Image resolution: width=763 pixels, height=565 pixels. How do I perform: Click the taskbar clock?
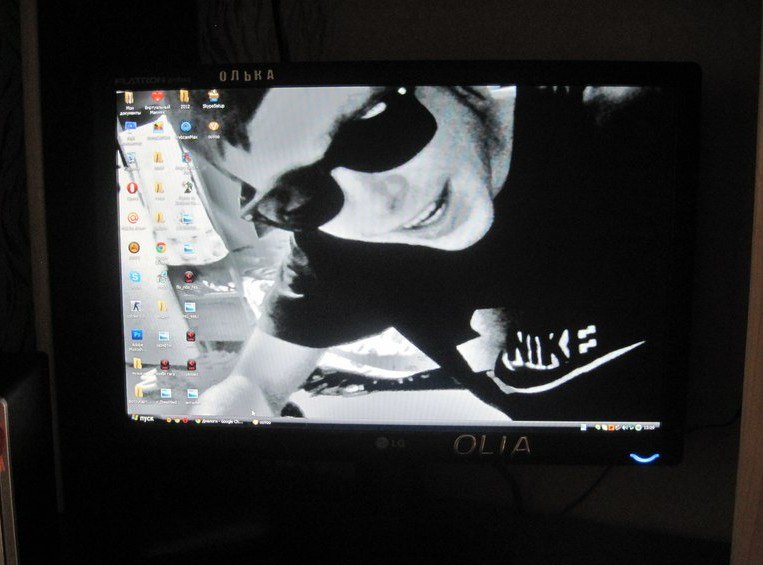point(649,427)
